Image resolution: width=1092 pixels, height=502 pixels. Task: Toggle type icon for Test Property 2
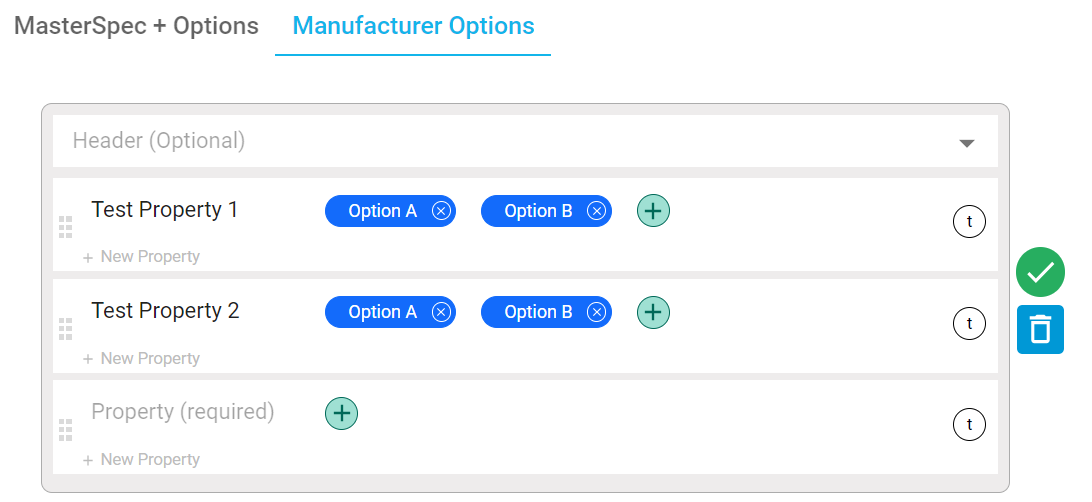coord(969,323)
